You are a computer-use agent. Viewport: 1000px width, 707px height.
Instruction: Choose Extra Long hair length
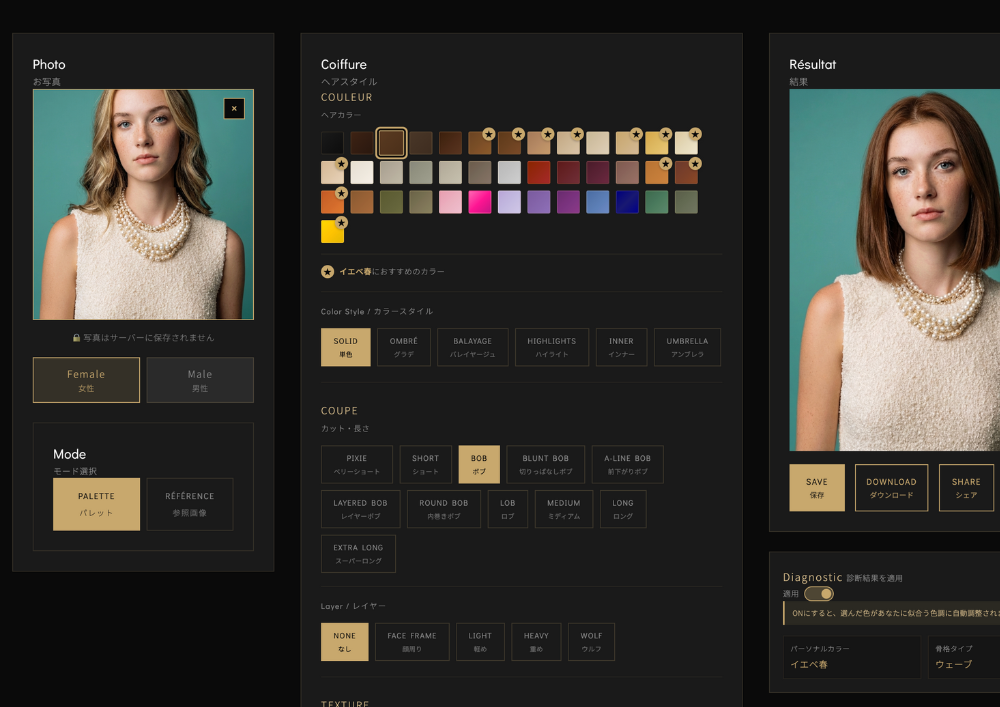click(x=358, y=553)
